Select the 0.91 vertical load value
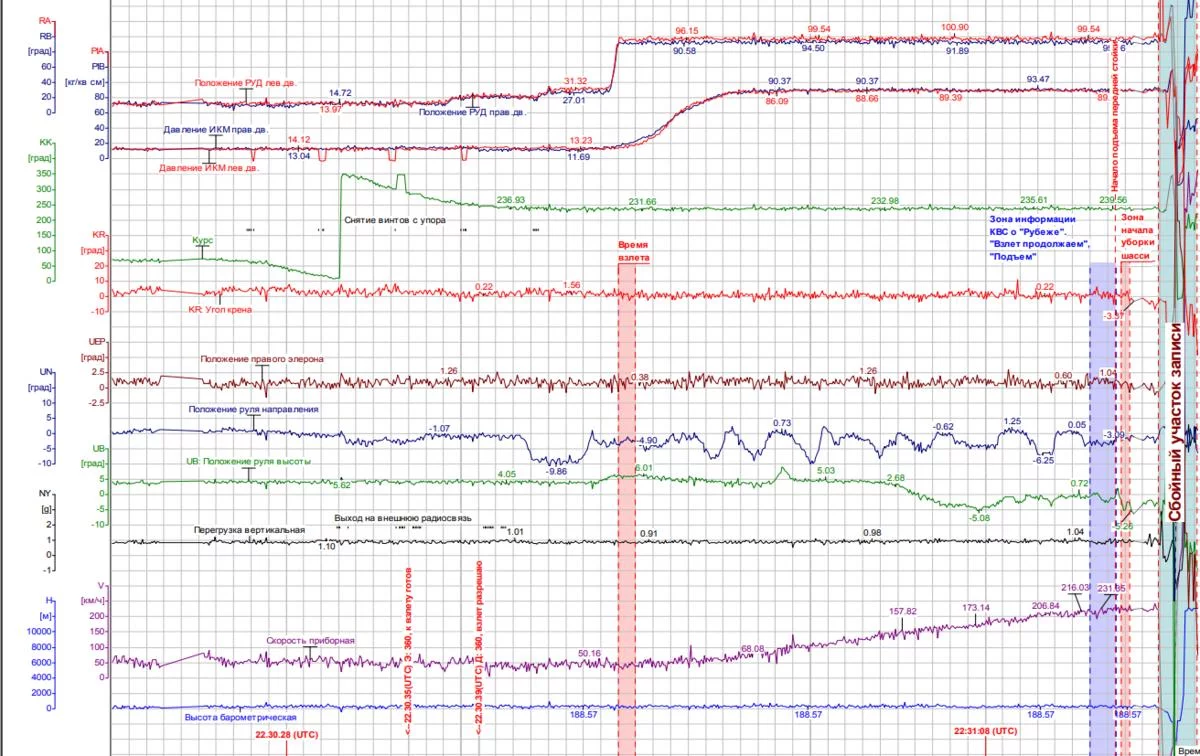Screen dimensions: 1200x756 [x=649, y=534]
